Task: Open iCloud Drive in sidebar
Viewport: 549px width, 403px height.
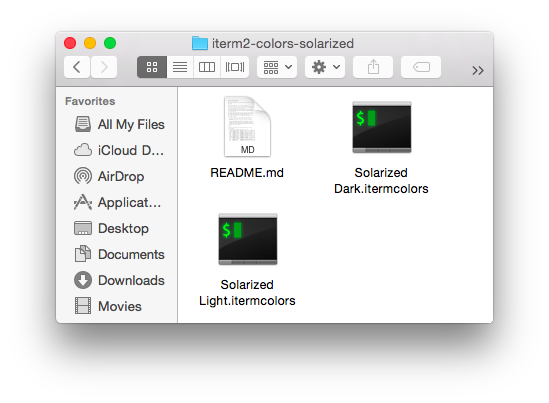Action: [x=119, y=150]
